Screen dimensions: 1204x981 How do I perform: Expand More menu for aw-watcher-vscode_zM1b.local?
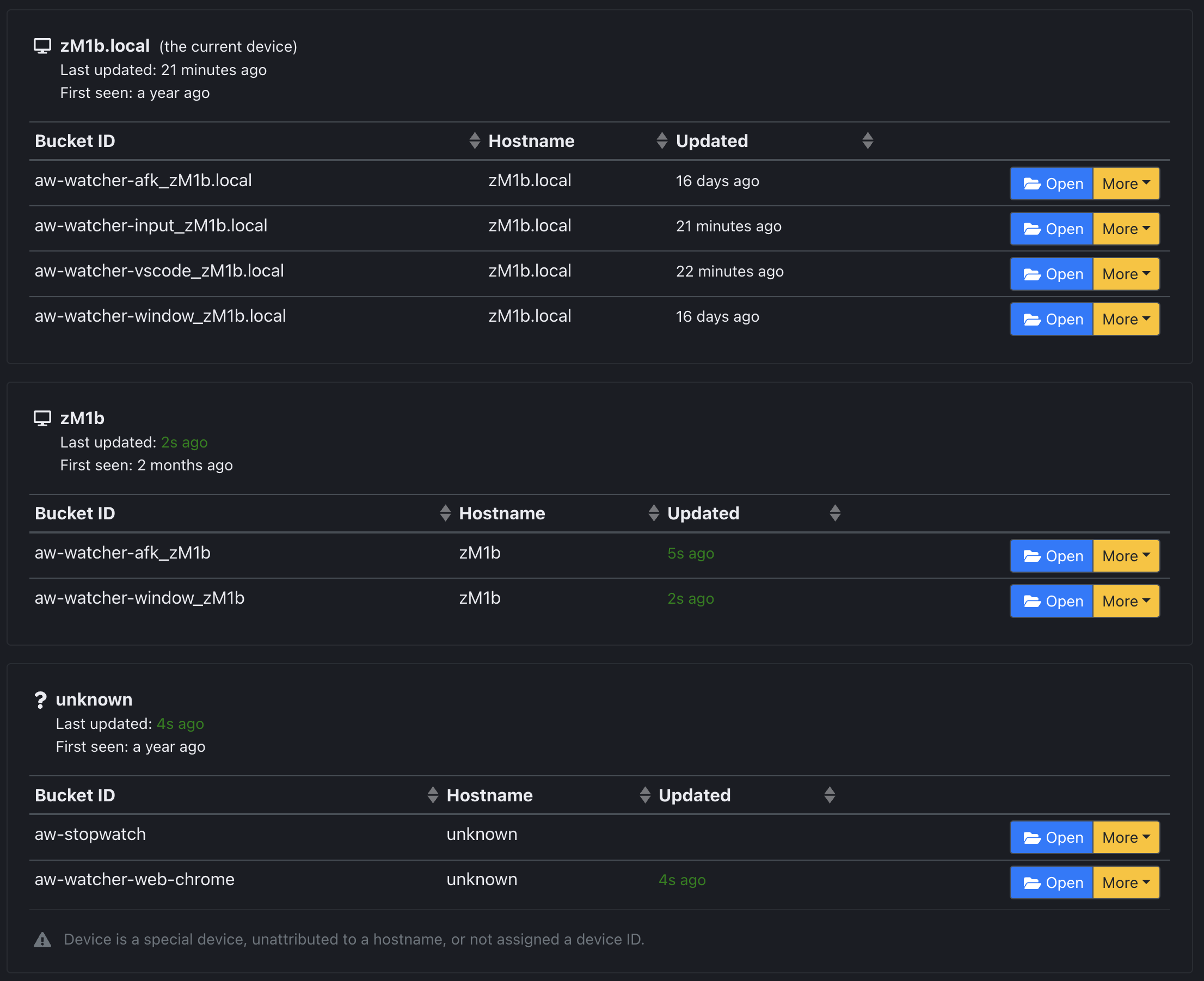[1126, 274]
